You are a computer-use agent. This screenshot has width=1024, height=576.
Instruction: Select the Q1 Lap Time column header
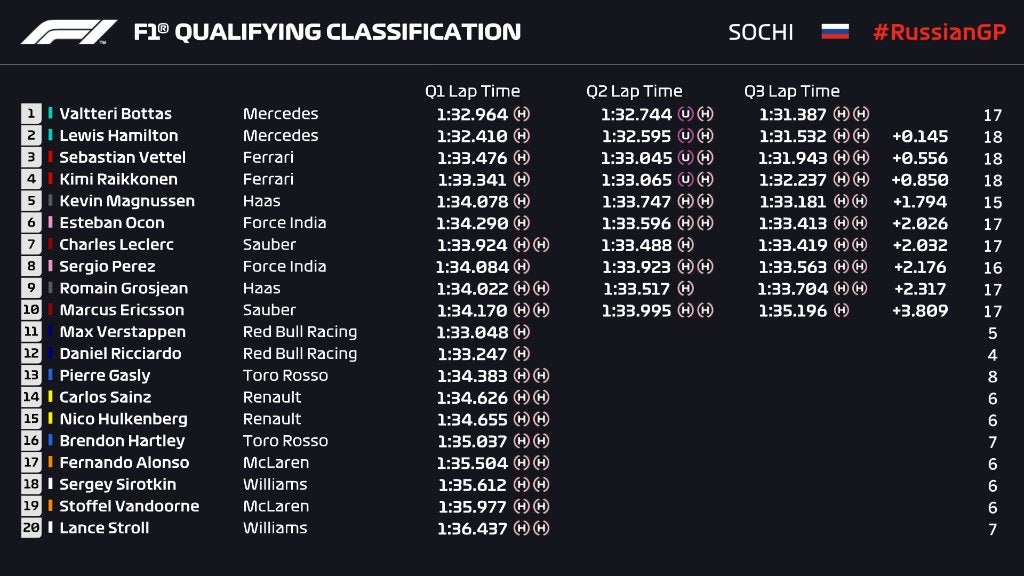pos(472,91)
